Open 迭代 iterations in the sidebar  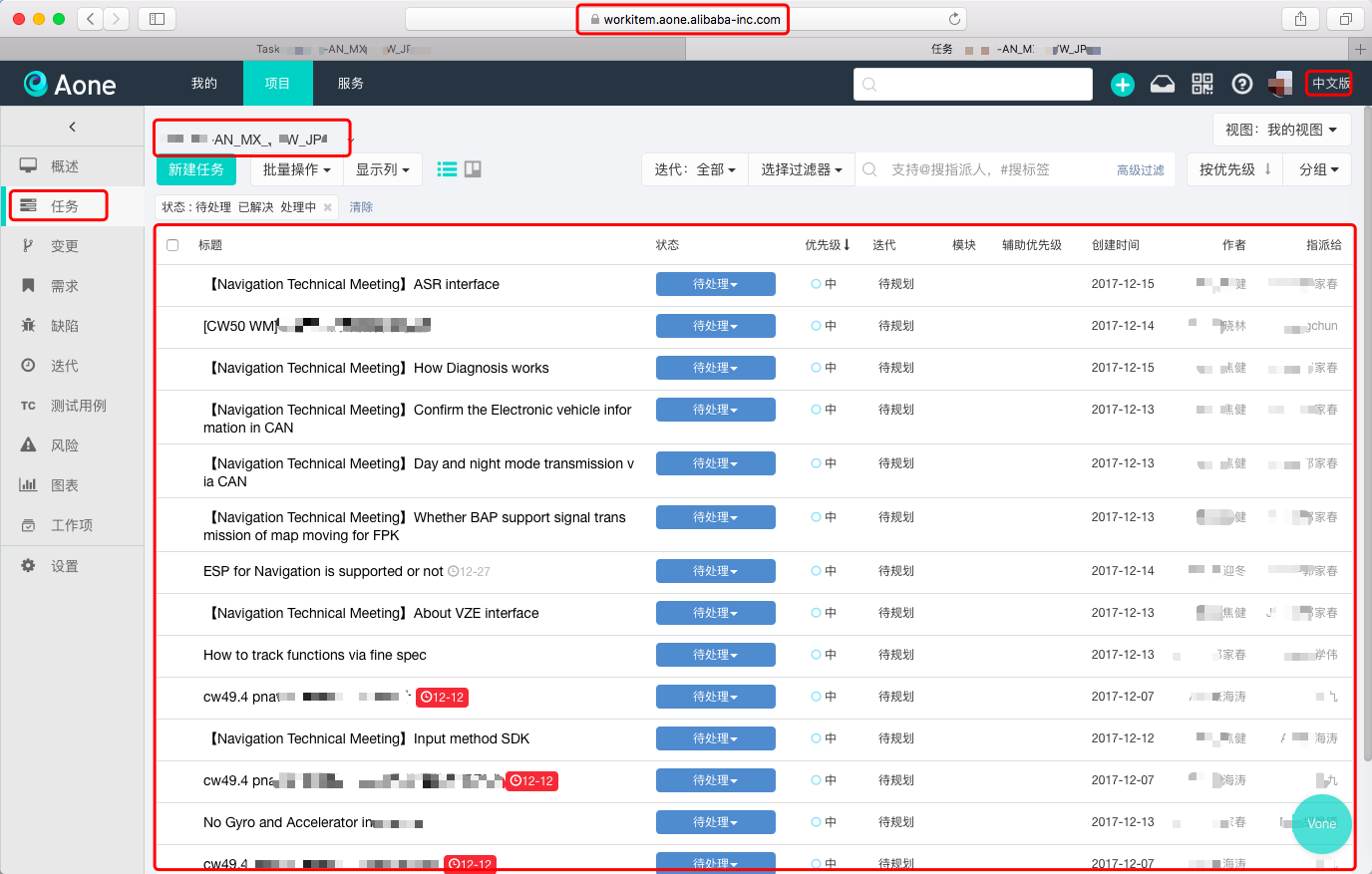(73, 366)
